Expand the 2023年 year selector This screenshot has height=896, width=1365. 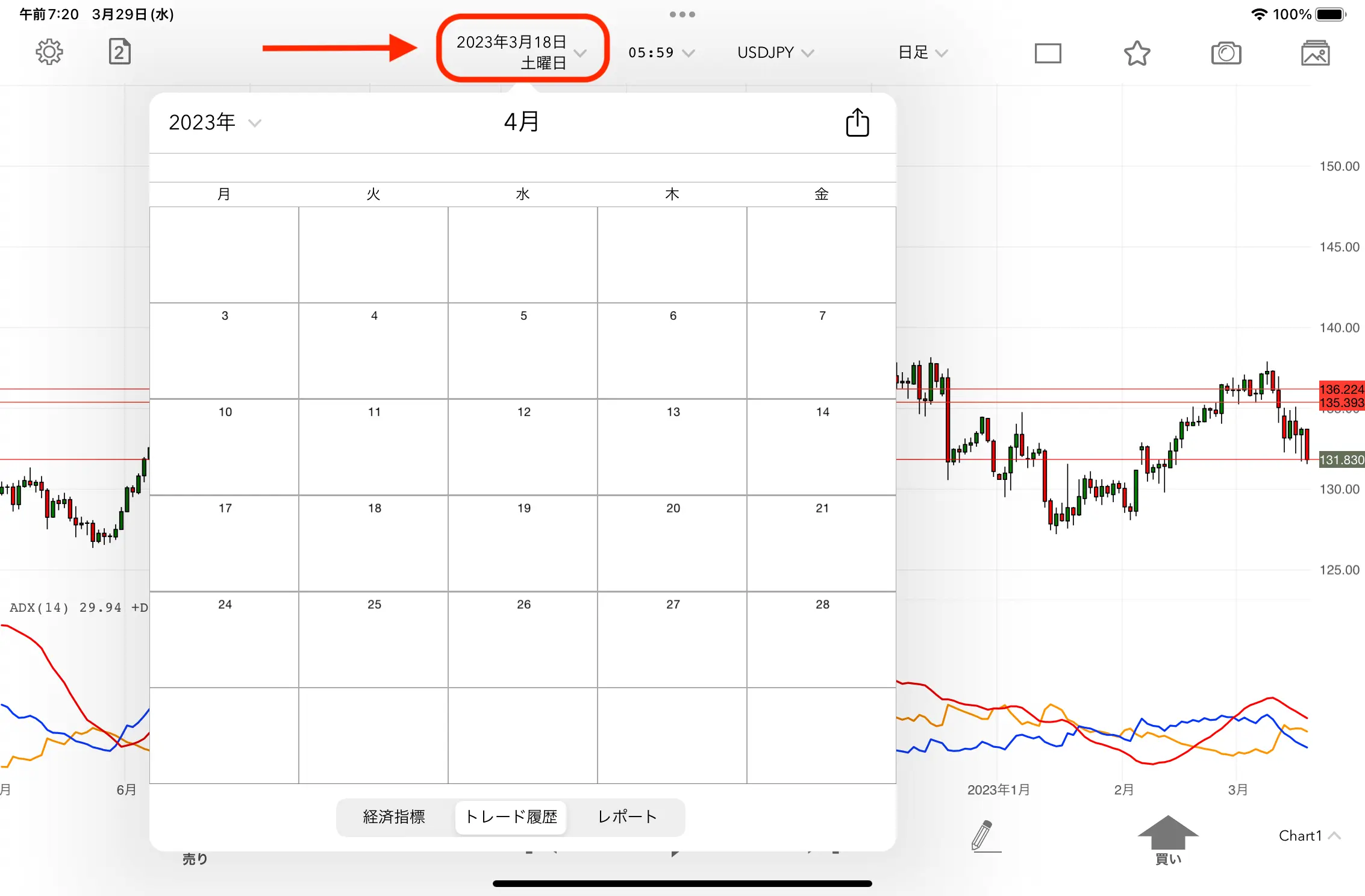214,123
